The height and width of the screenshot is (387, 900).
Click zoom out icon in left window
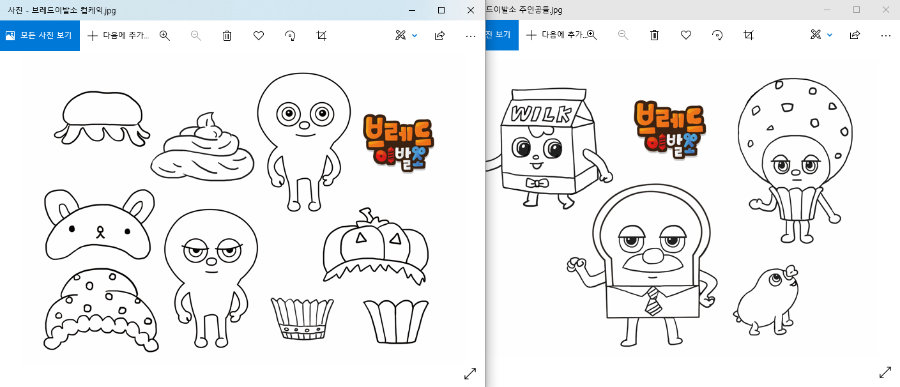pos(196,36)
